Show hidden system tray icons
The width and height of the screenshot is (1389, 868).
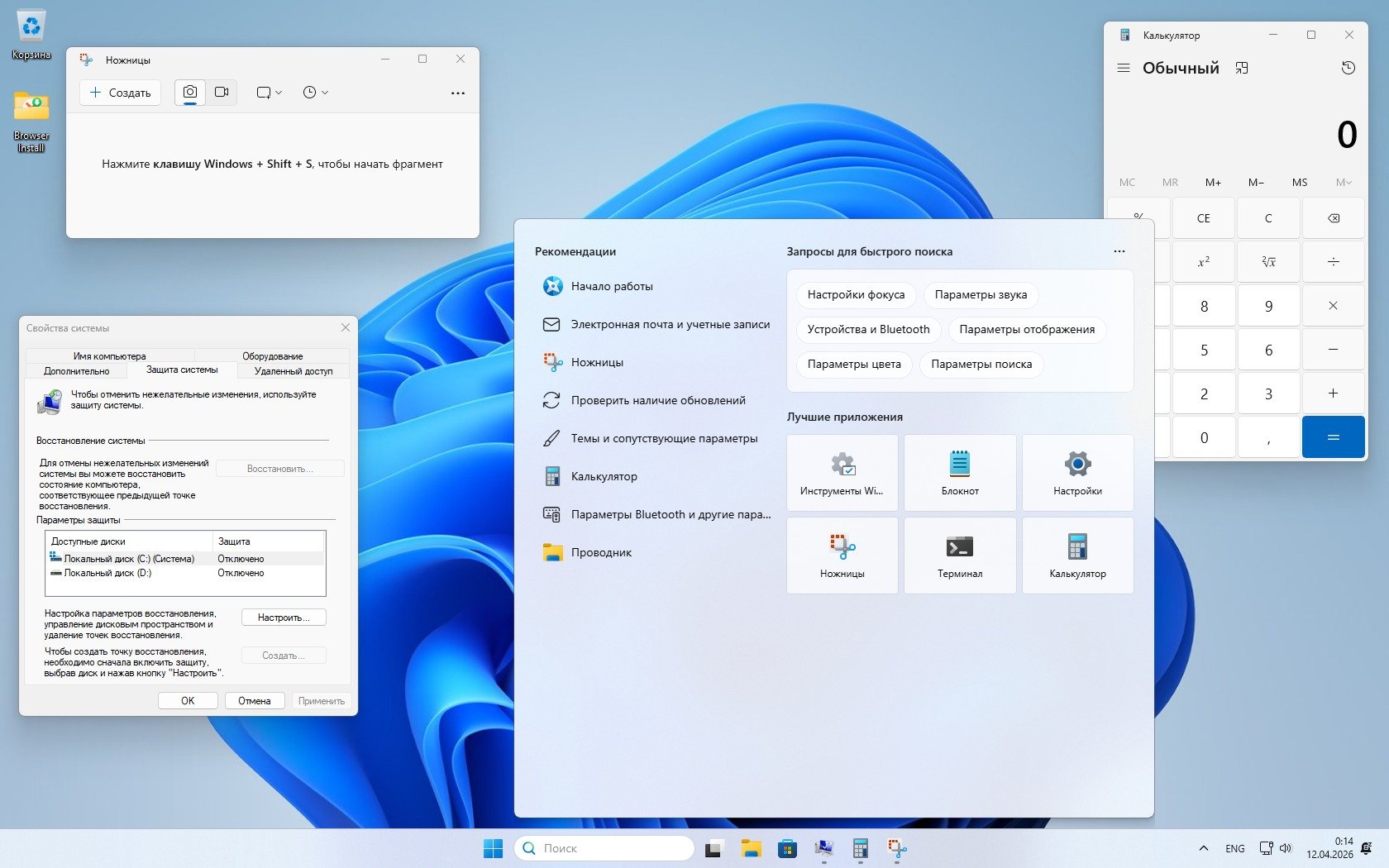pyautogui.click(x=1203, y=848)
